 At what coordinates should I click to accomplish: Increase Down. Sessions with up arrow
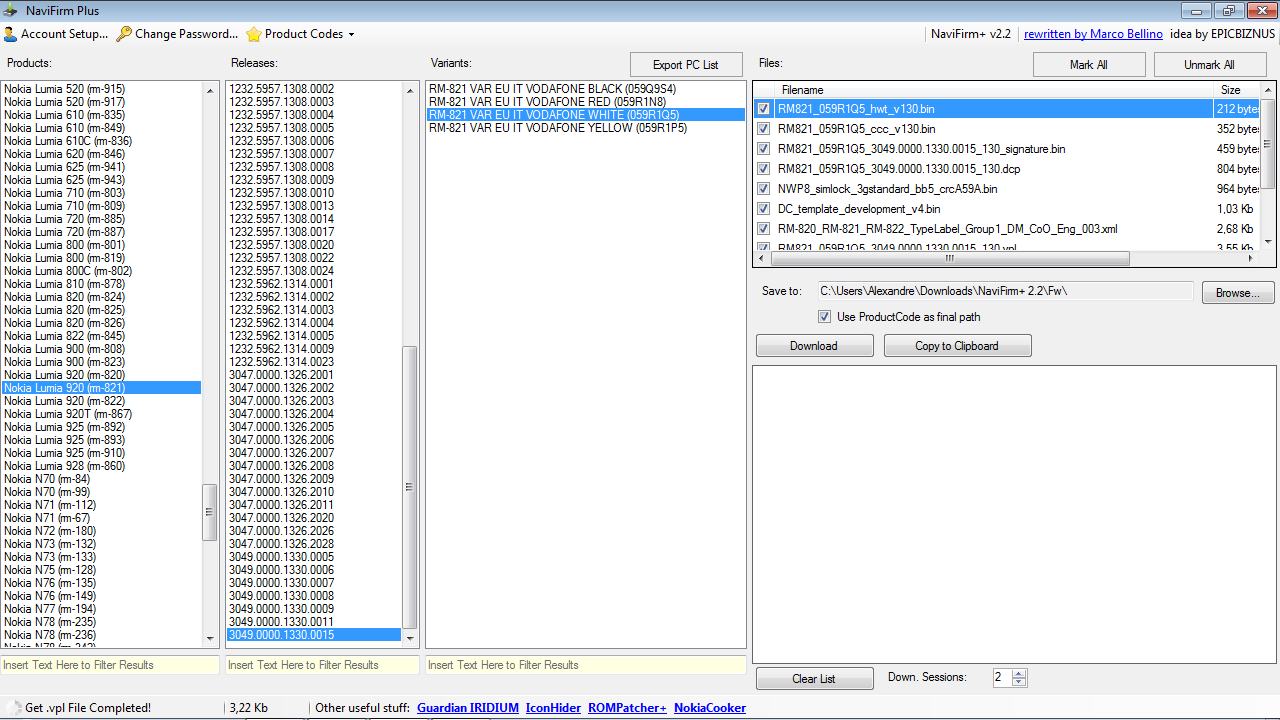(1019, 673)
